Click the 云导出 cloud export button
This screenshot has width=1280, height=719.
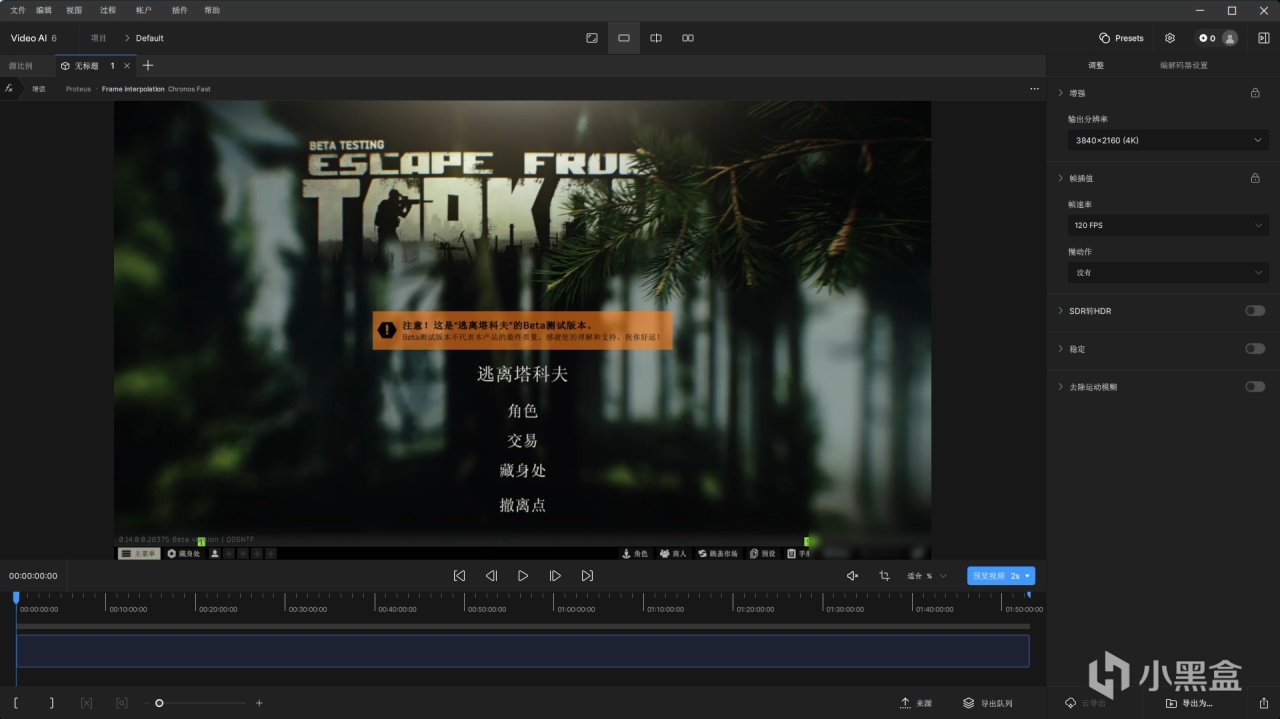[1086, 703]
